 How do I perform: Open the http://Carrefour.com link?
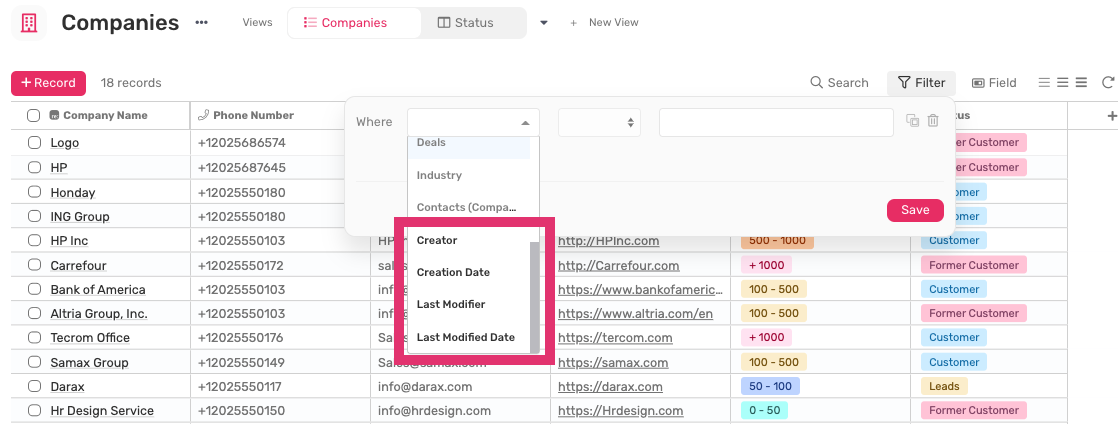point(618,265)
